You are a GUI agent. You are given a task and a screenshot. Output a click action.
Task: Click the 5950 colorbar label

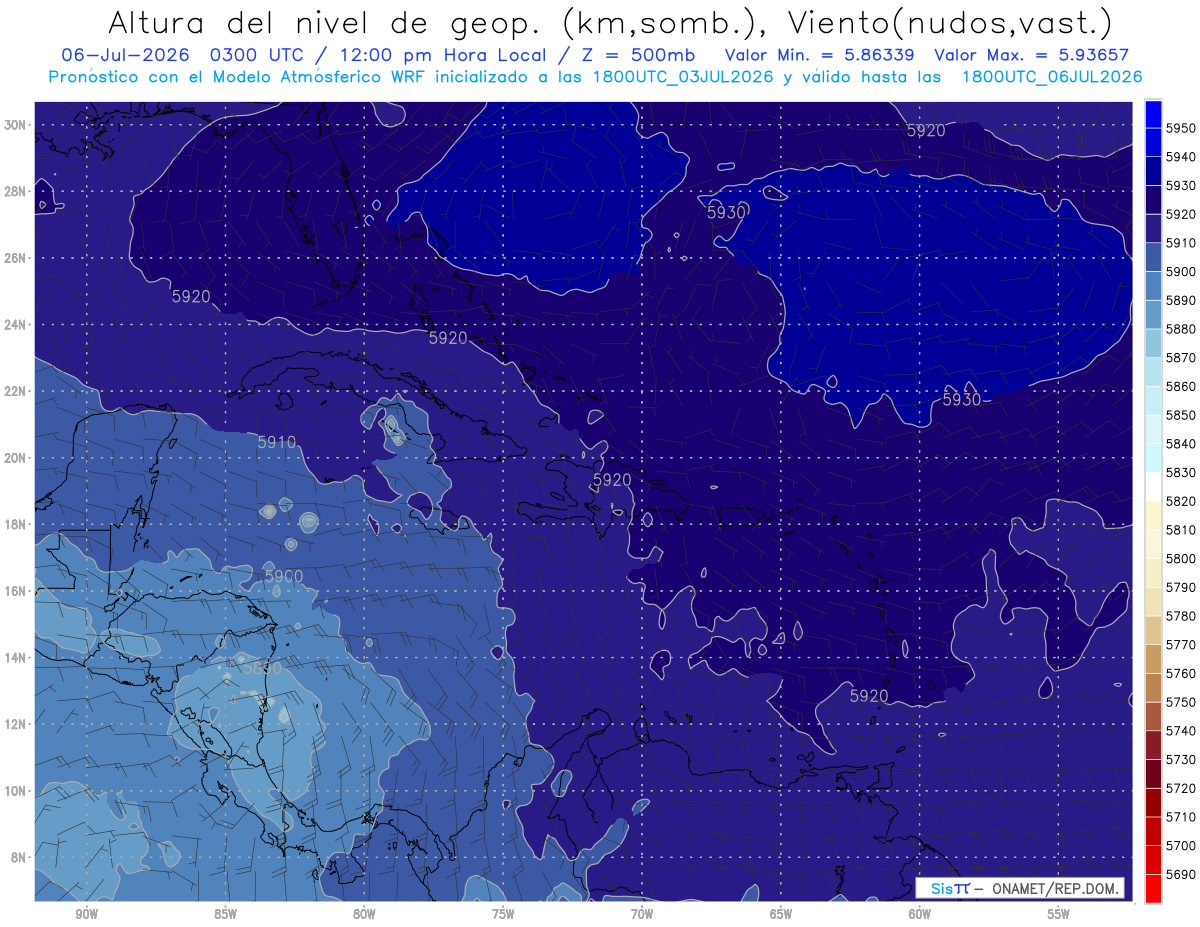click(1180, 128)
